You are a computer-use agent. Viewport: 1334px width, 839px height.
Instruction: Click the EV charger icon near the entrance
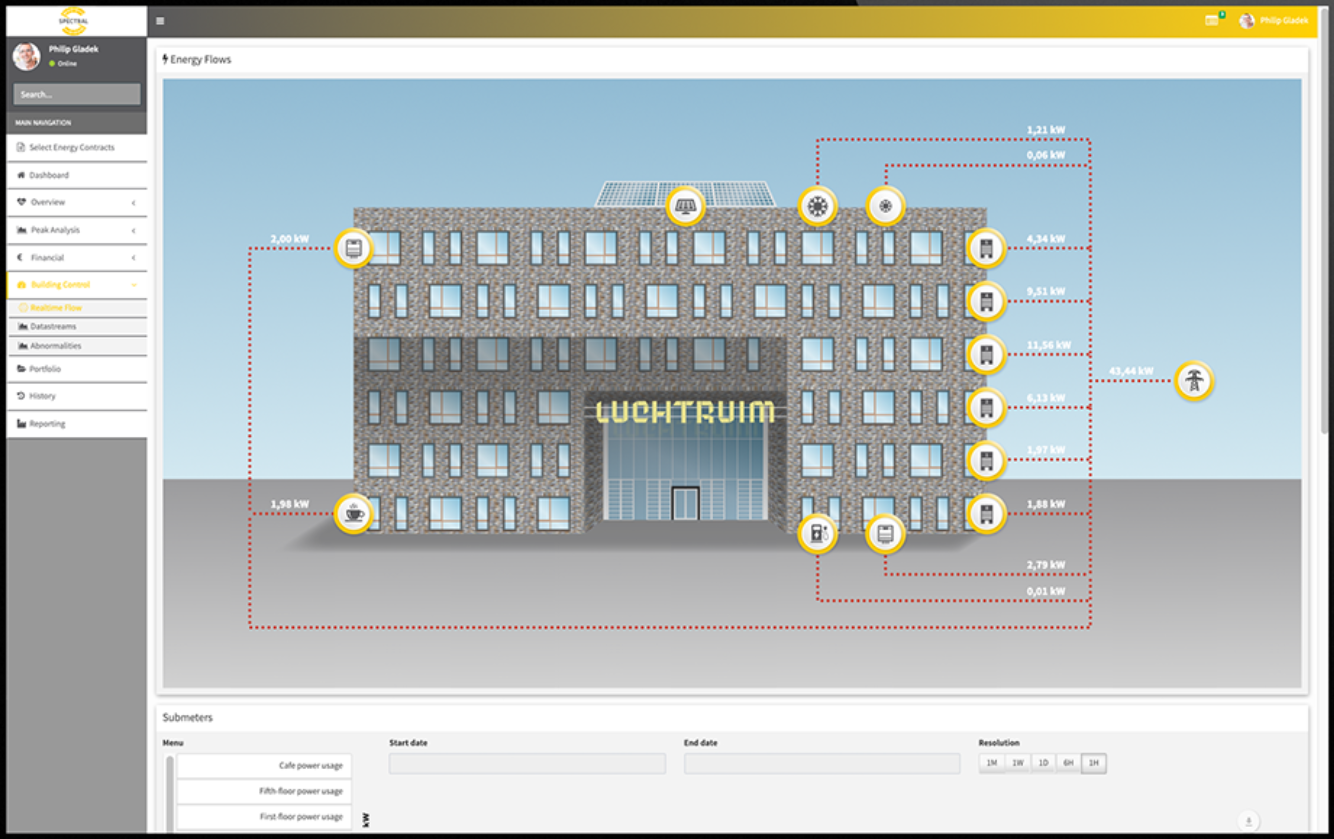click(818, 535)
